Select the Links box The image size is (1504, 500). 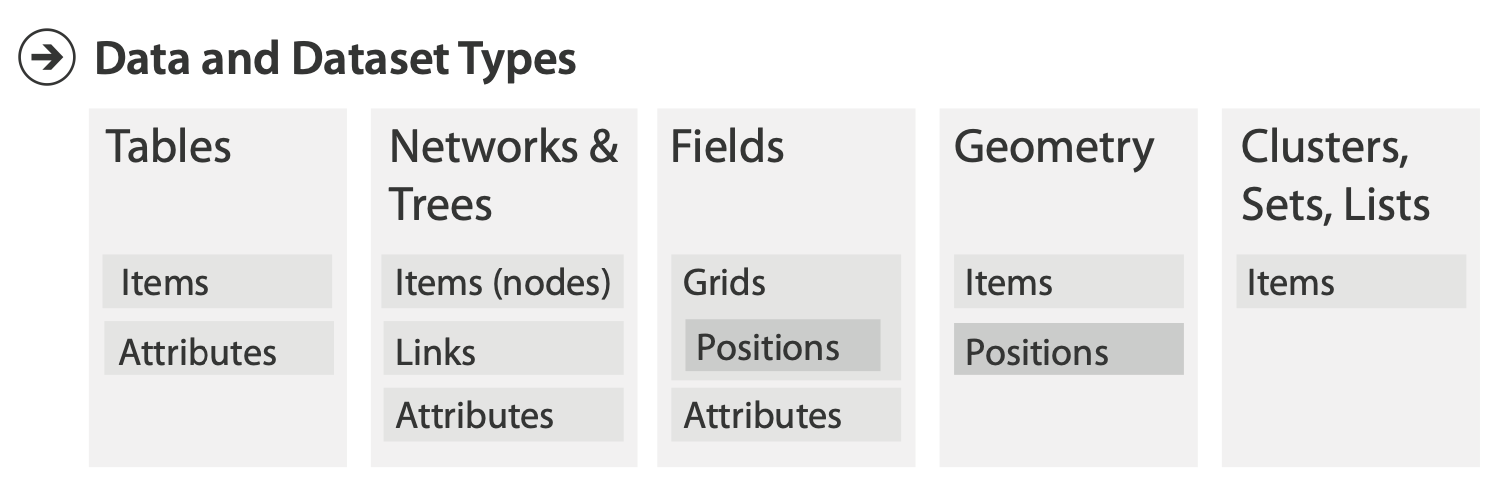(502, 351)
